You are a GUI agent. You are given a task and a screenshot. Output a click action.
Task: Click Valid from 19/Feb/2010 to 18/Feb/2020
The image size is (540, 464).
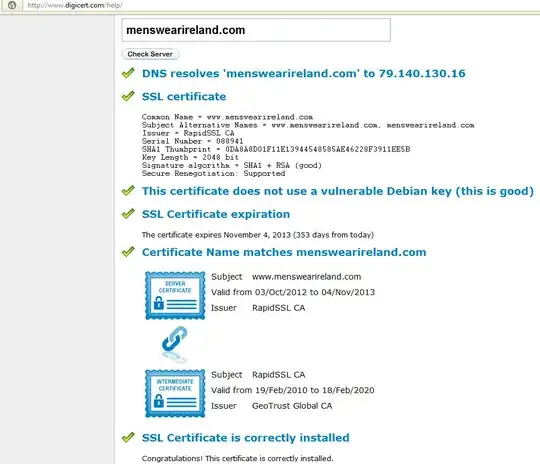pyautogui.click(x=293, y=390)
